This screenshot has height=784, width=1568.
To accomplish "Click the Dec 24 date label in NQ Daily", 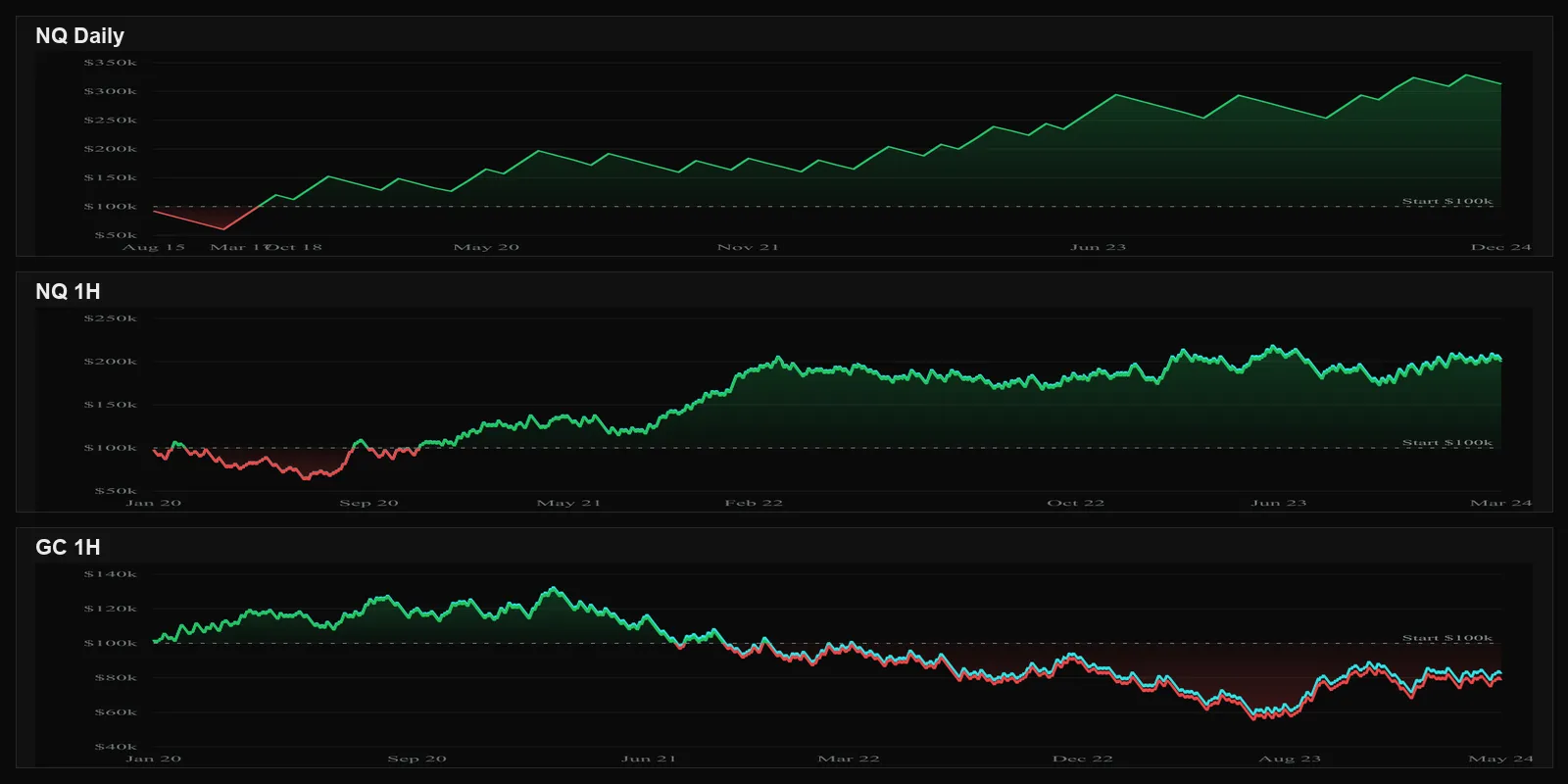I will pyautogui.click(x=1501, y=247).
